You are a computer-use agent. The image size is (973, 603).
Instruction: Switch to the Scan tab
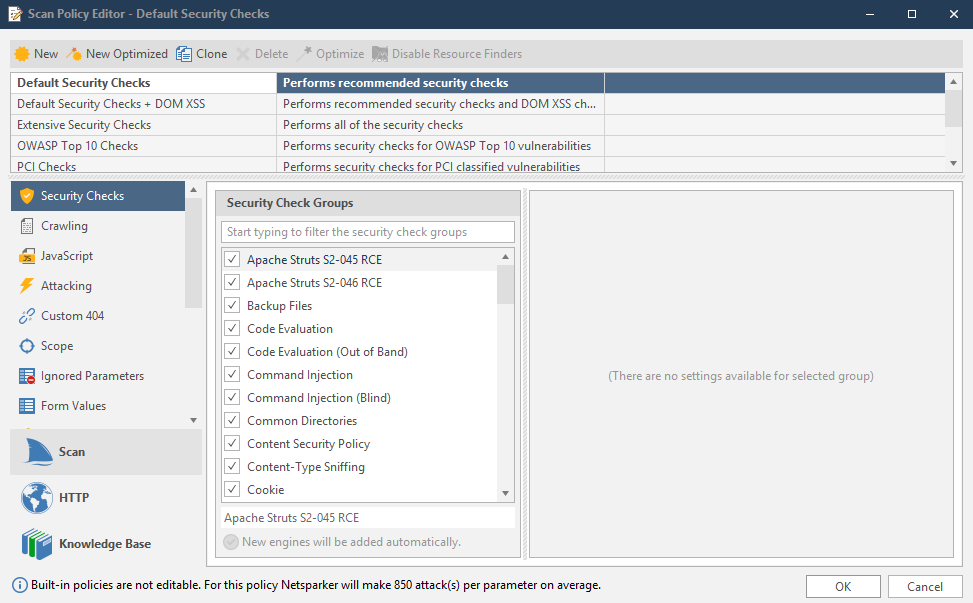[x=71, y=451]
